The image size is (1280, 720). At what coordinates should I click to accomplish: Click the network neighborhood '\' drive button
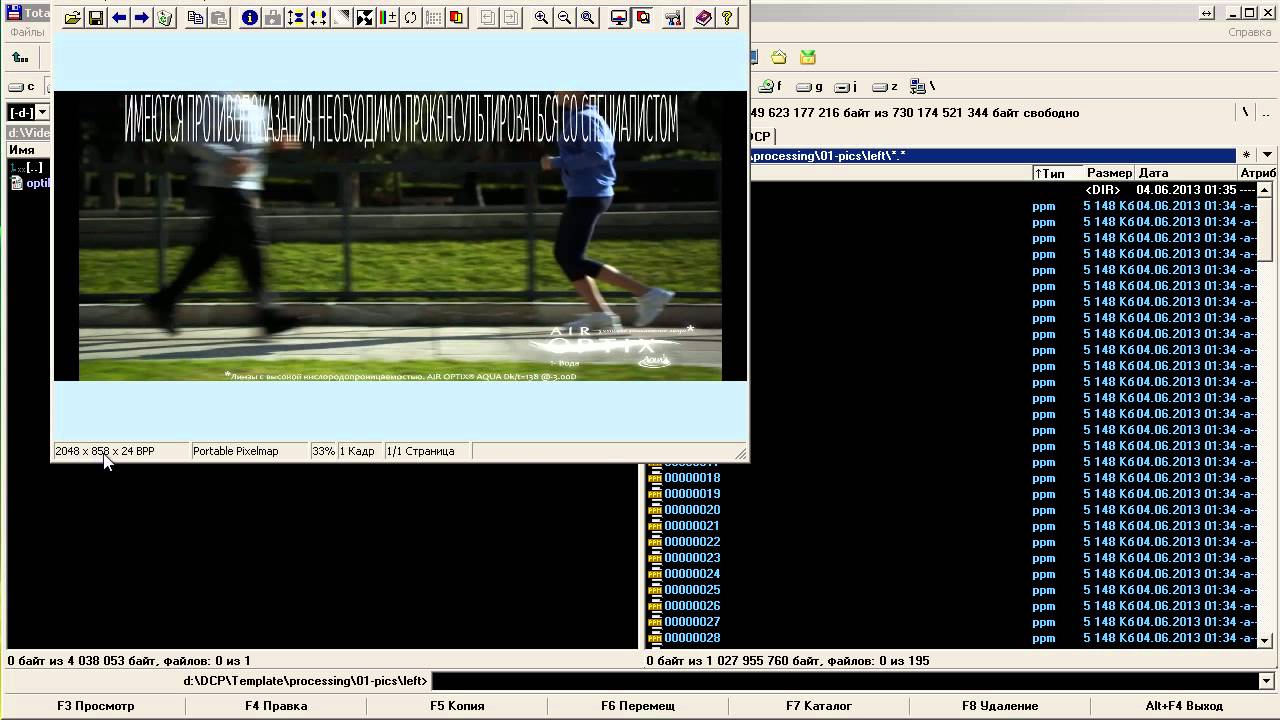point(924,87)
